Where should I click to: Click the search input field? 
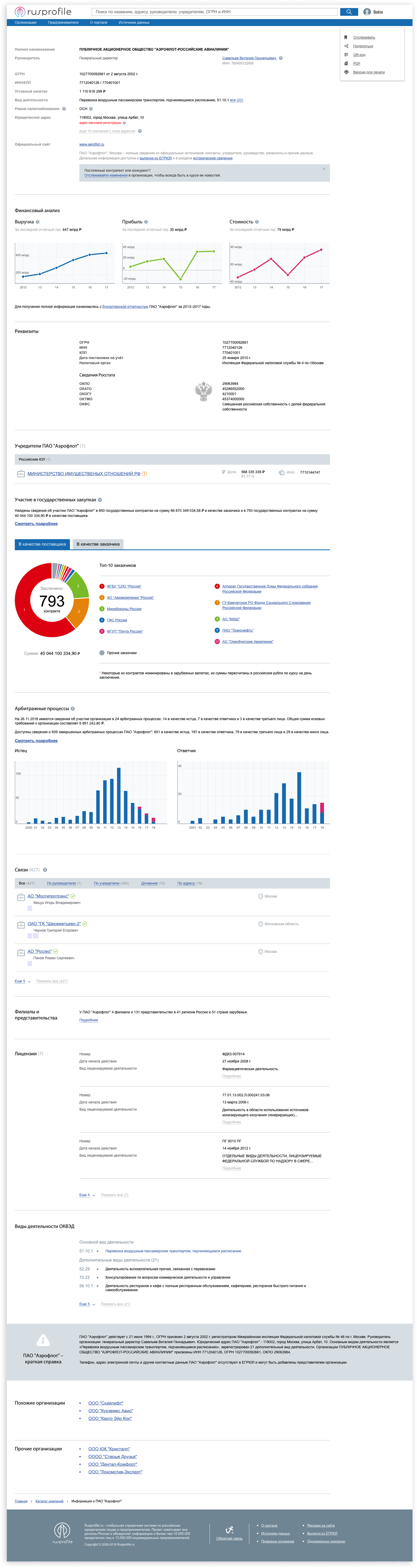click(214, 12)
